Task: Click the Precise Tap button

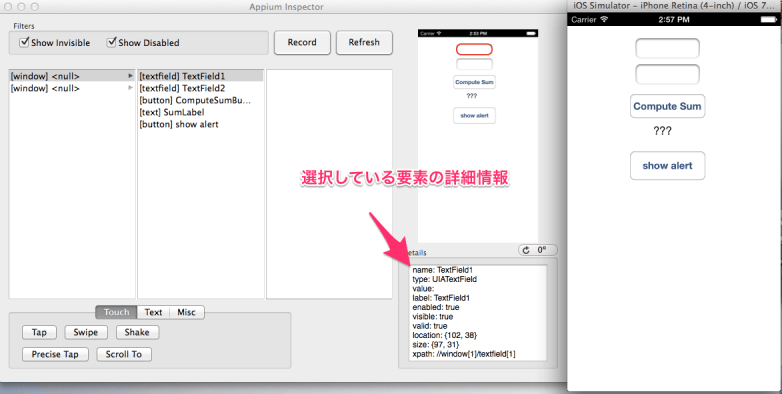Action: point(55,354)
